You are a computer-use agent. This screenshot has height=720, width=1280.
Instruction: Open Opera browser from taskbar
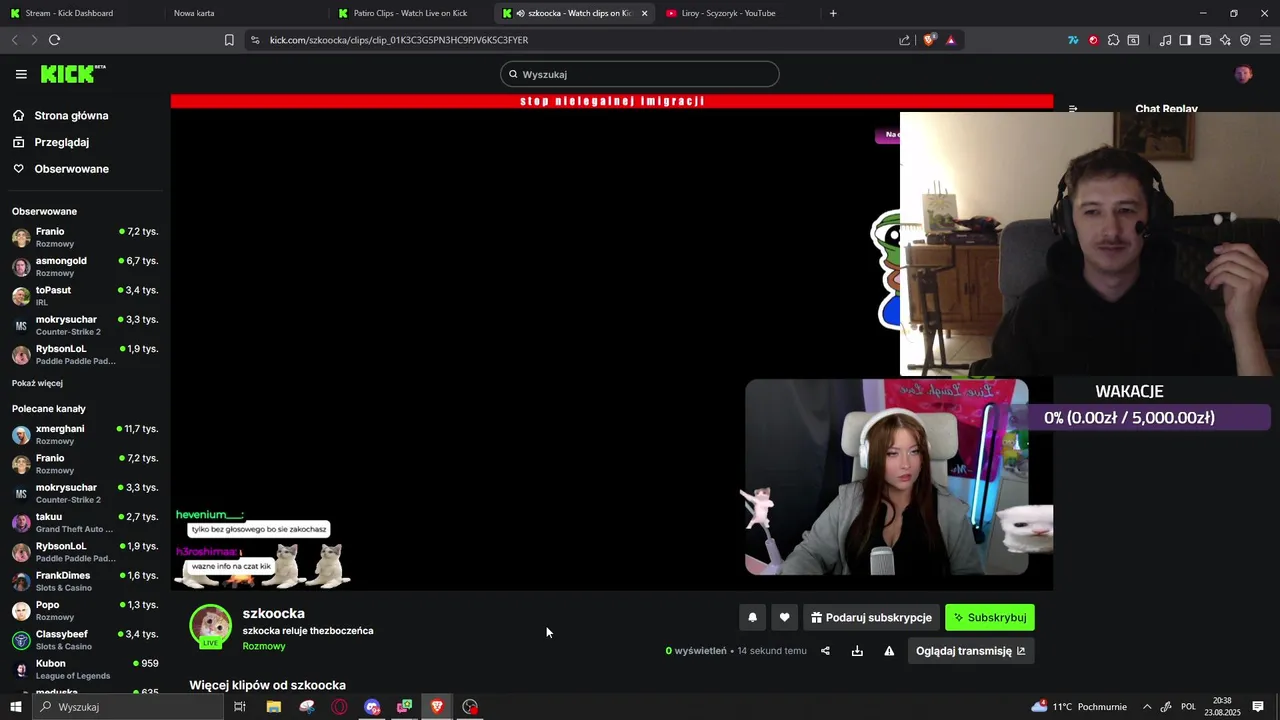[x=339, y=707]
